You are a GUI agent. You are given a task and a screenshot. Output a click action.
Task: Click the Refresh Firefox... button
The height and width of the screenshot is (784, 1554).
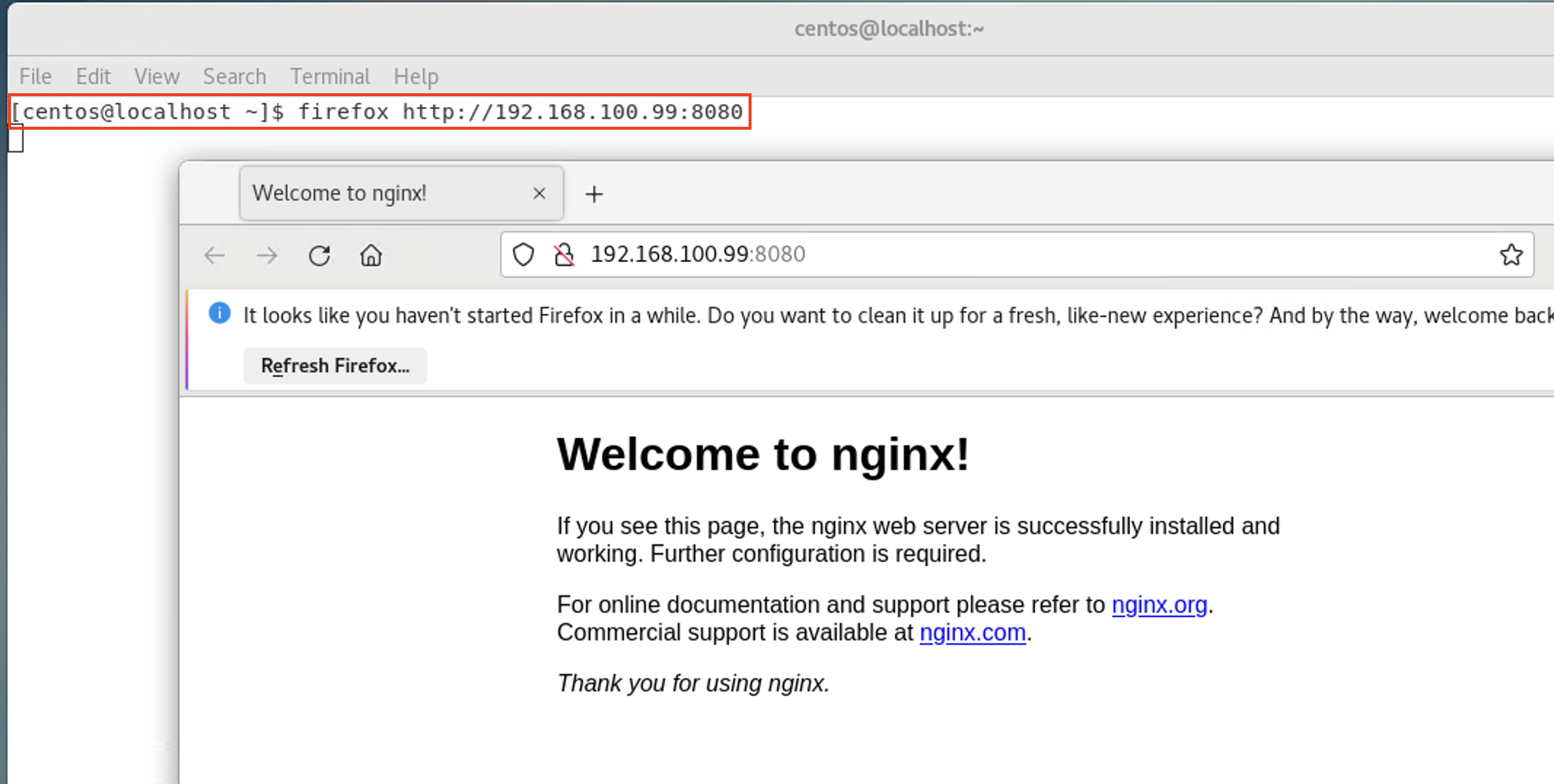(335, 365)
